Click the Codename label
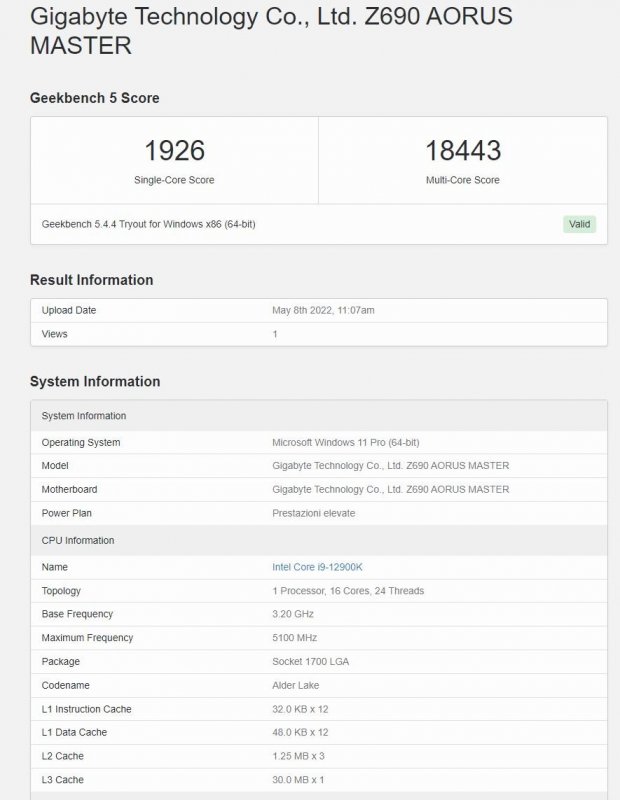Screen dimensions: 620x800 coord(65,685)
